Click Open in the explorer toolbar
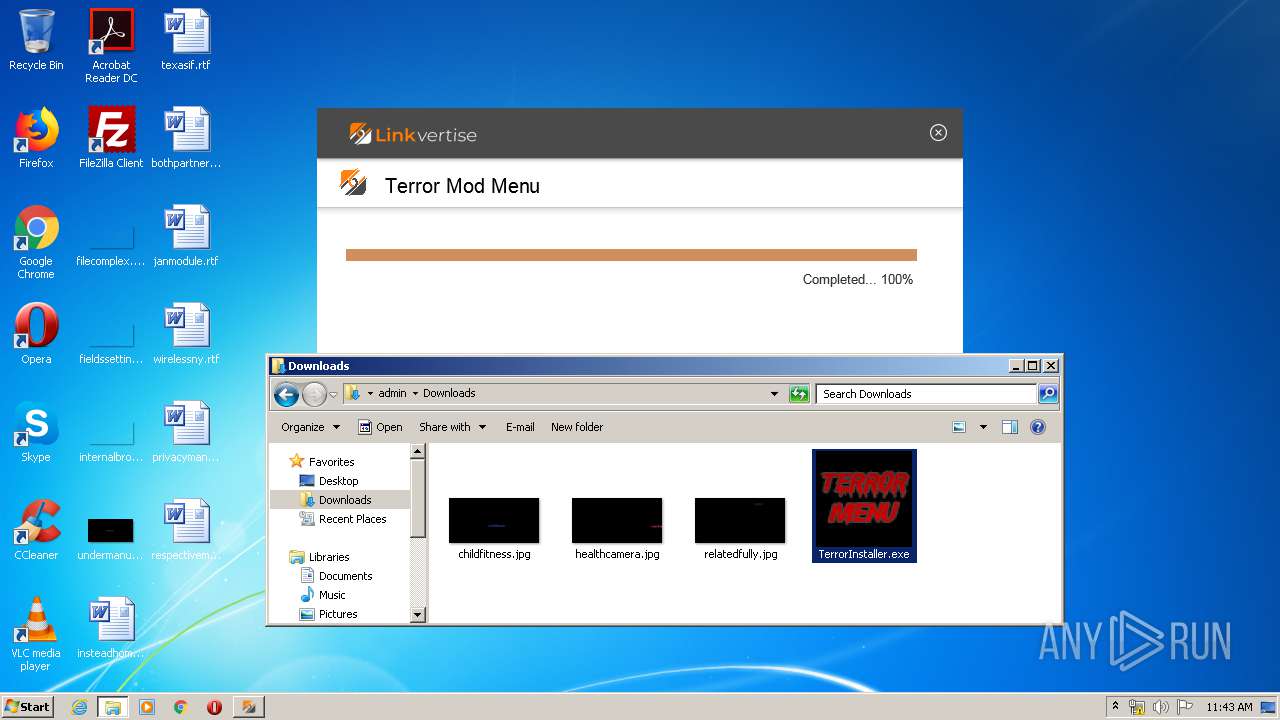Viewport: 1280px width, 720px height. (x=381, y=427)
